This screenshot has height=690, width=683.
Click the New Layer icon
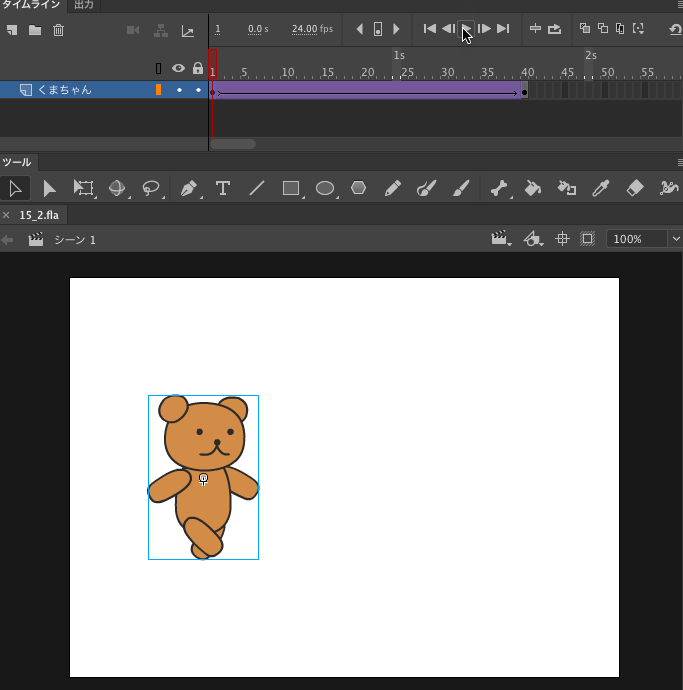pos(12,30)
